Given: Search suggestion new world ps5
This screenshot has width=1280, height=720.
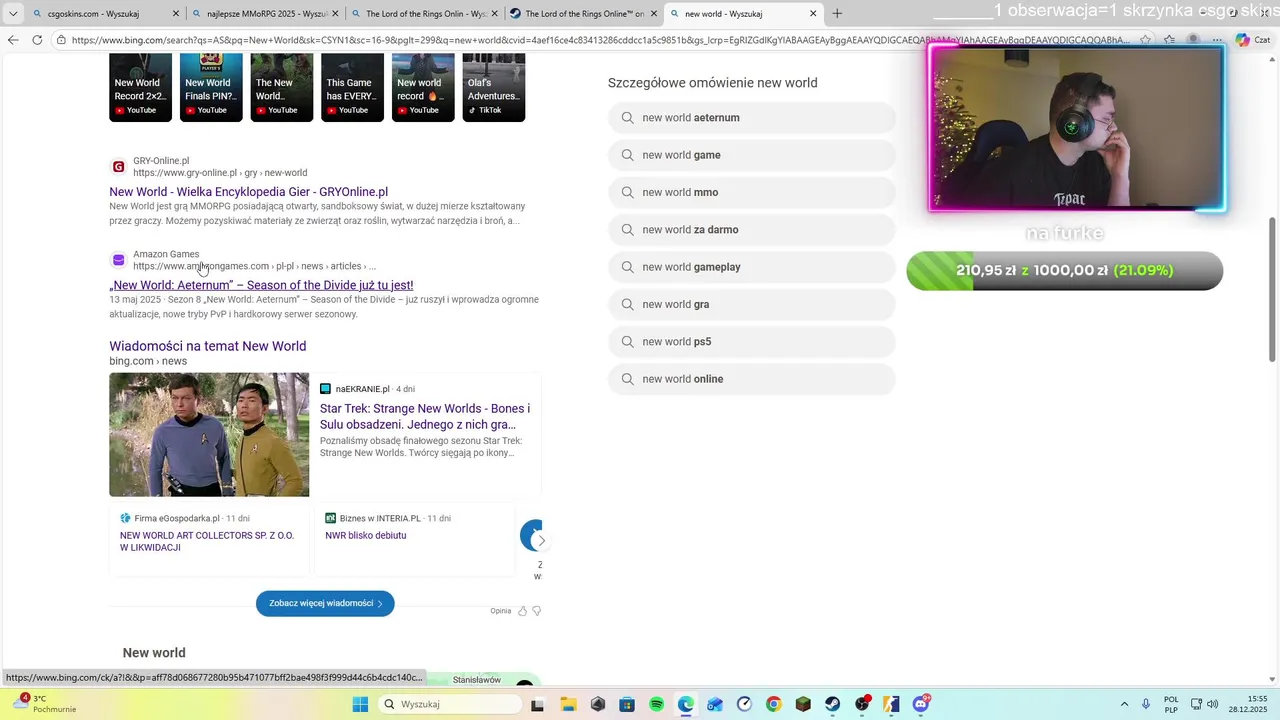Looking at the screenshot, I should tap(752, 342).
